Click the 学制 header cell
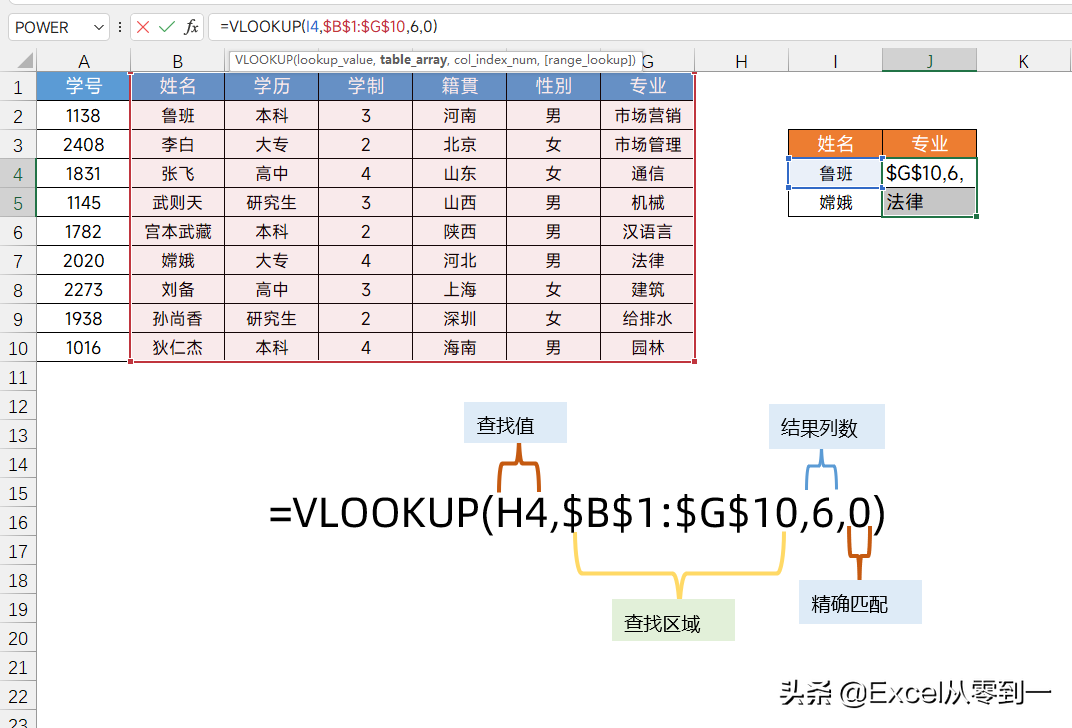The image size is (1072, 728). coord(365,86)
